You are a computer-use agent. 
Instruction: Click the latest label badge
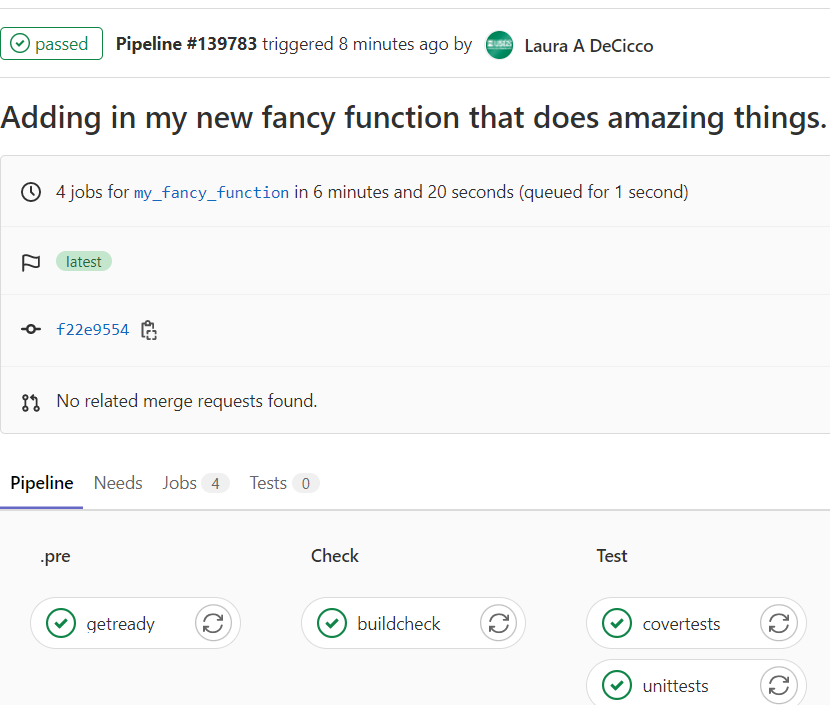click(84, 262)
